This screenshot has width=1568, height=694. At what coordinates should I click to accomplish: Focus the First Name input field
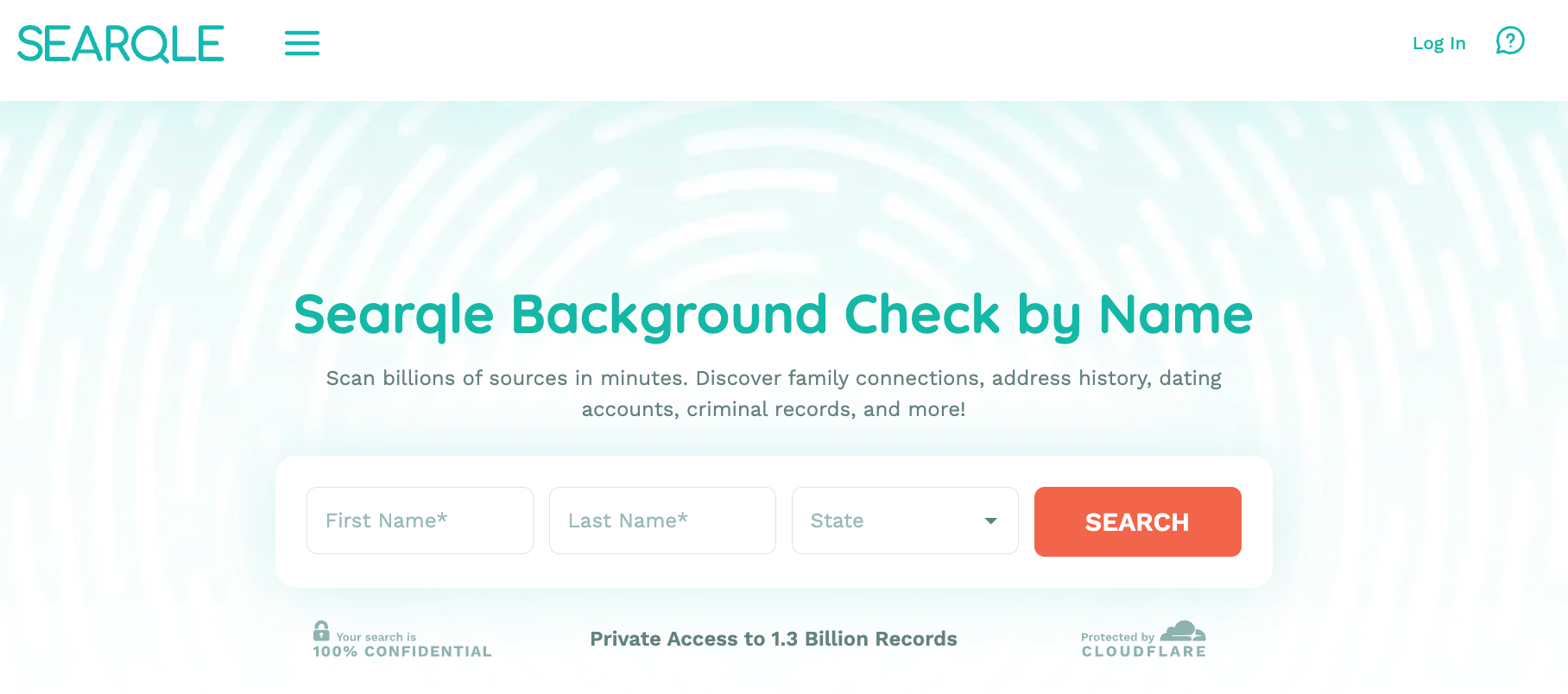pyautogui.click(x=420, y=520)
